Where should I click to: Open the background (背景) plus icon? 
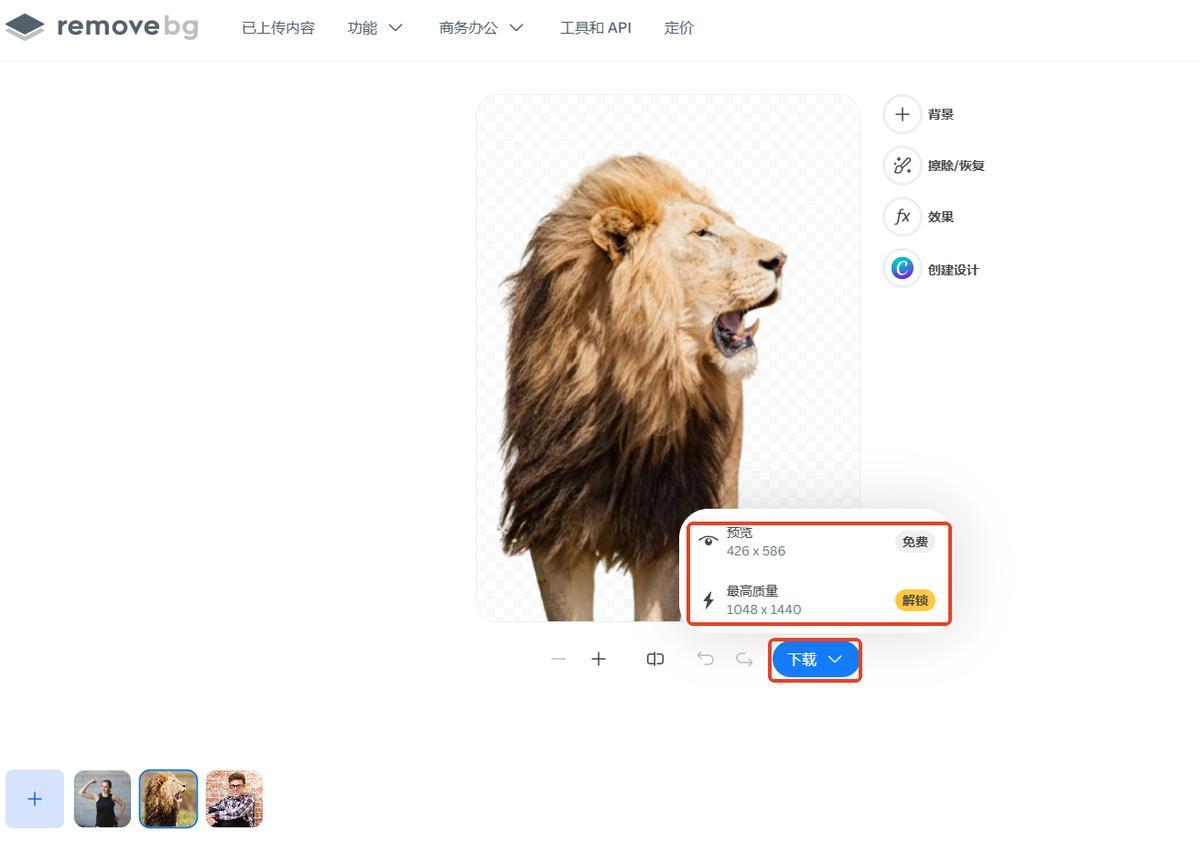tap(902, 114)
